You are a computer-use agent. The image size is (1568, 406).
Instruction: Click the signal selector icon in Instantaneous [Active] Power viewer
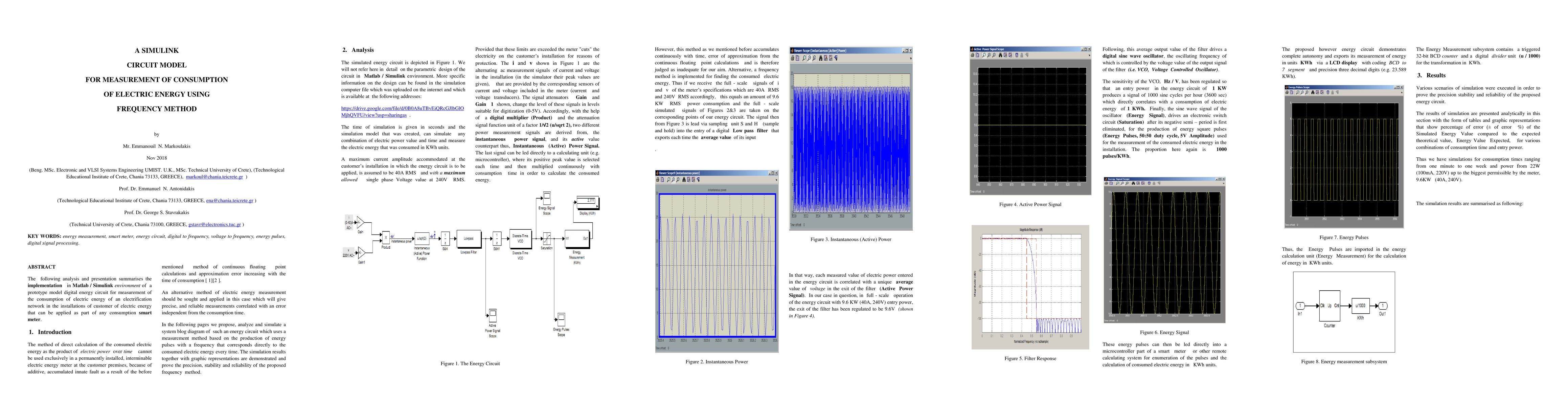click(836, 58)
